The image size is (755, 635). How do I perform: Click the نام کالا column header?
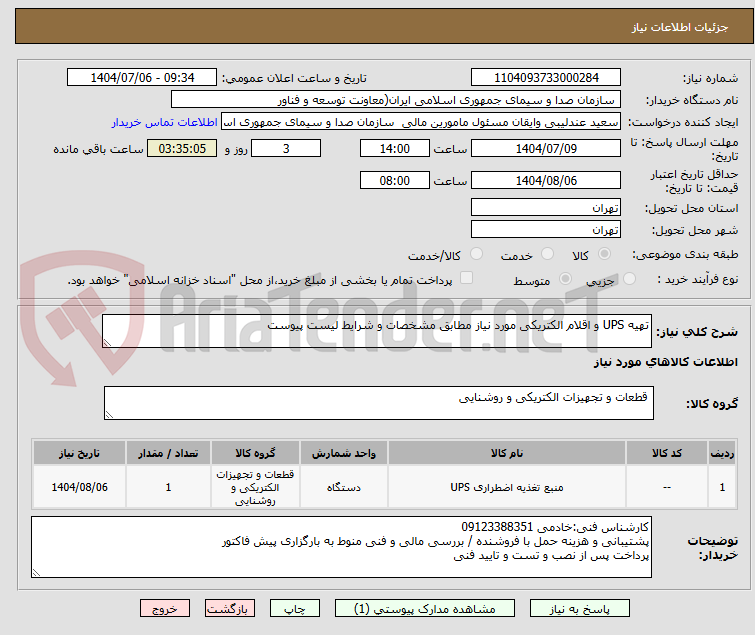(x=507, y=453)
